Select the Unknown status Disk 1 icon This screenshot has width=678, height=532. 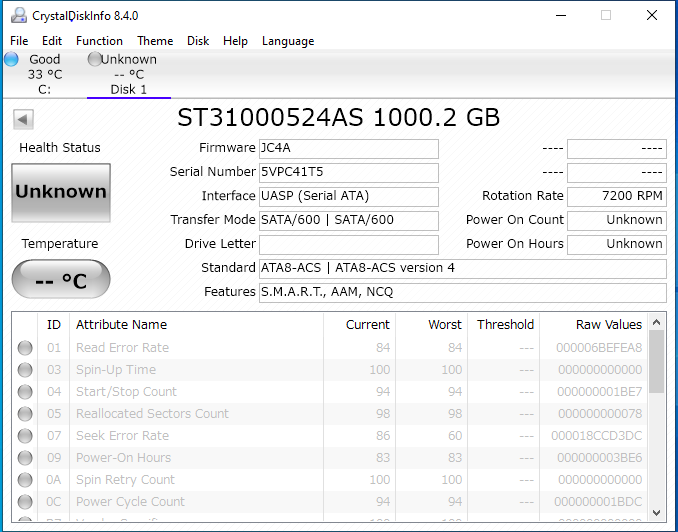(x=95, y=59)
